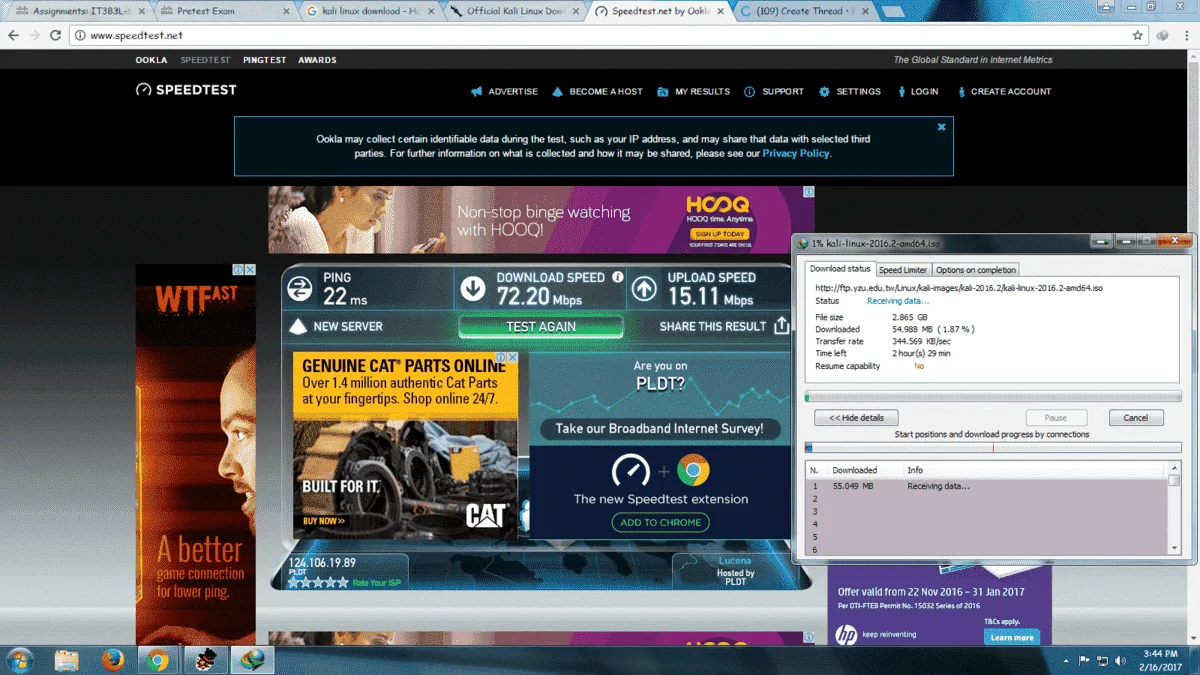The width and height of the screenshot is (1200, 675).
Task: Open Speedtest SETTINGS
Action: pyautogui.click(x=850, y=92)
